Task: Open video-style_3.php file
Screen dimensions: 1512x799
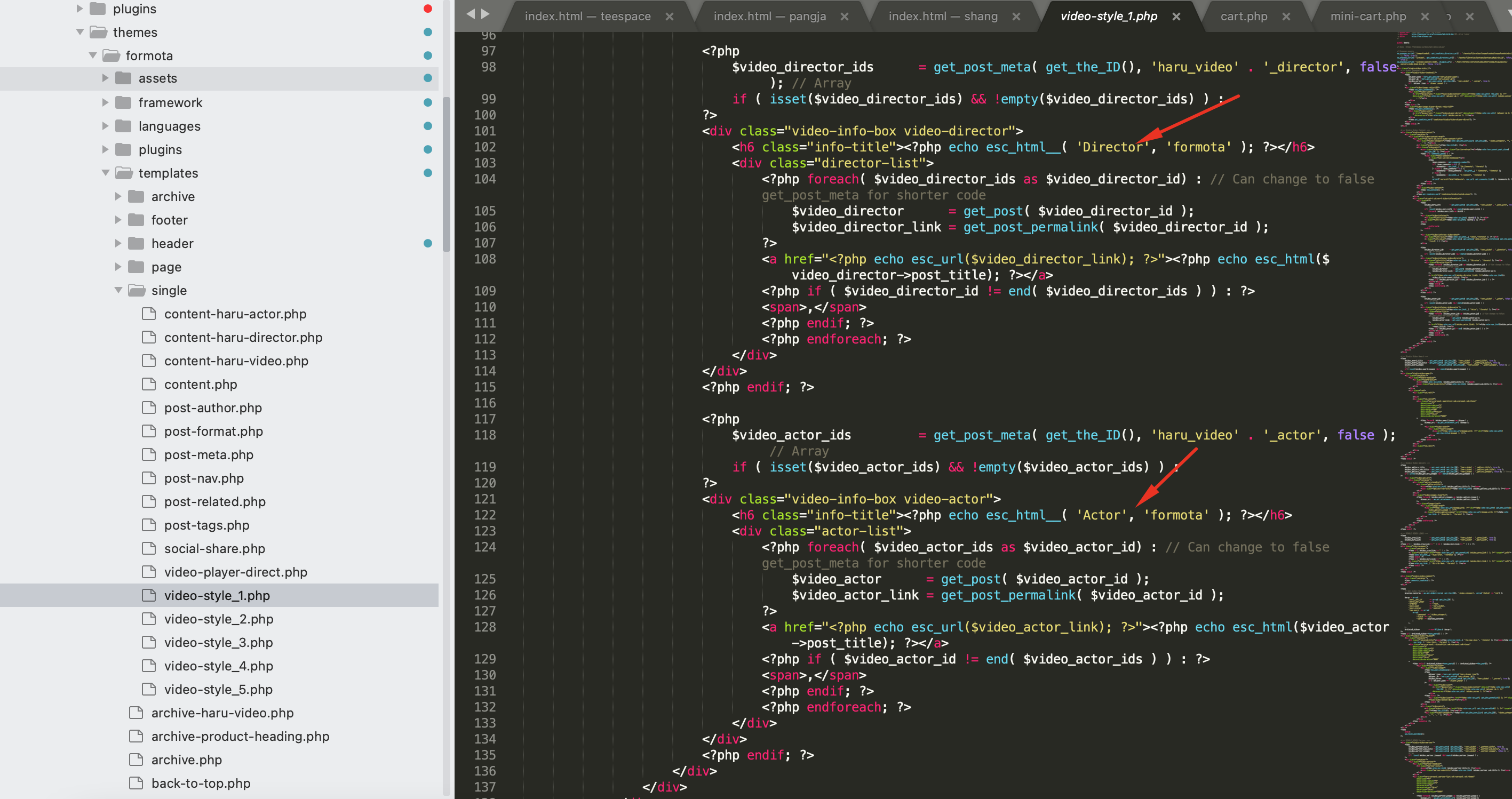Action: pyautogui.click(x=218, y=642)
